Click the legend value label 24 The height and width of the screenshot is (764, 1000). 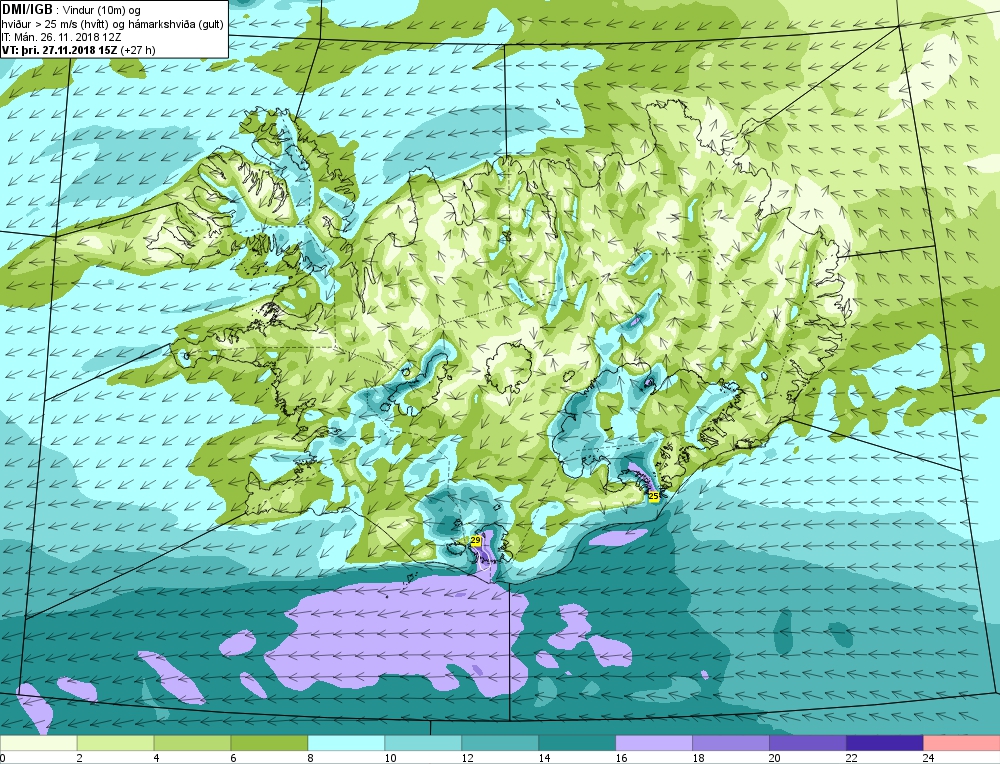(929, 758)
